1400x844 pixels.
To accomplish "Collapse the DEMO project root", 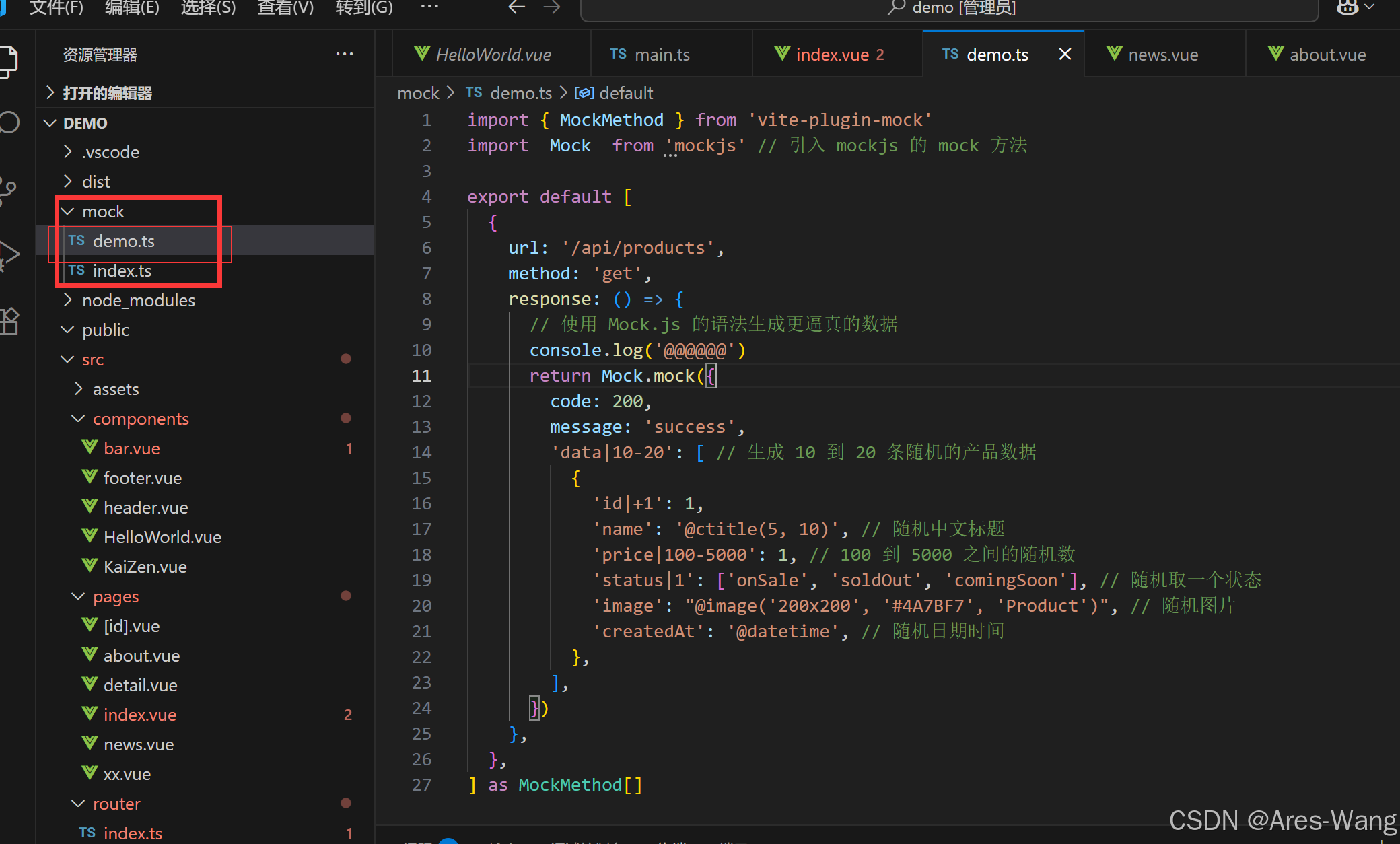I will point(205,123).
